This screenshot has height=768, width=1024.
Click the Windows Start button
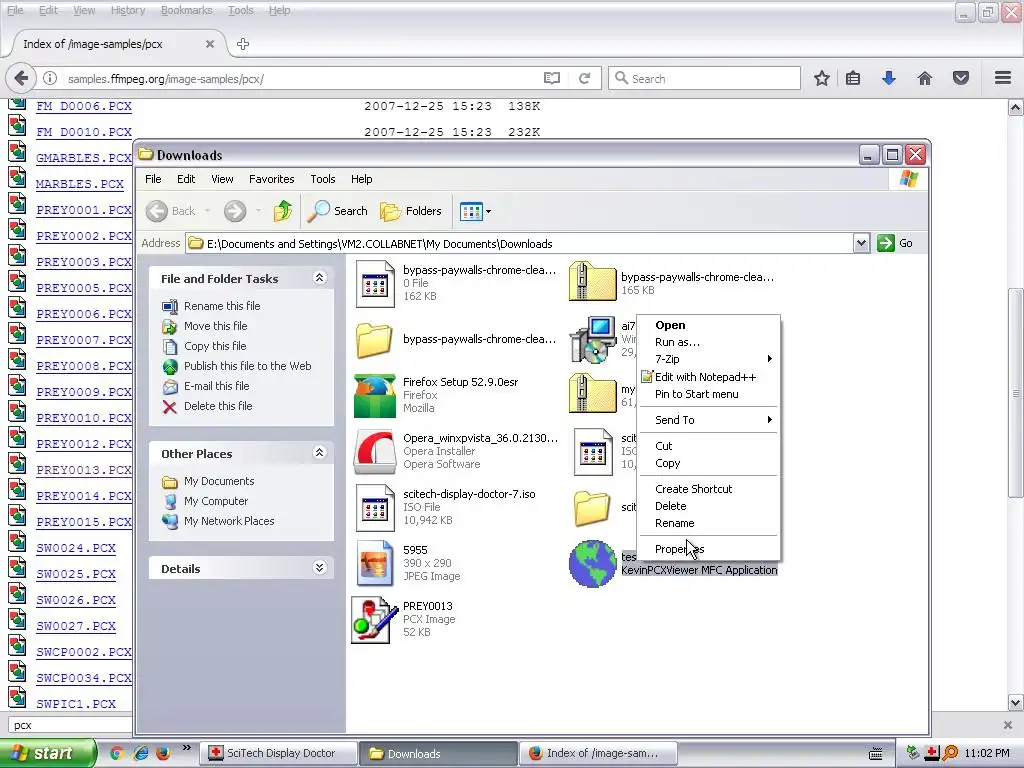coord(47,753)
